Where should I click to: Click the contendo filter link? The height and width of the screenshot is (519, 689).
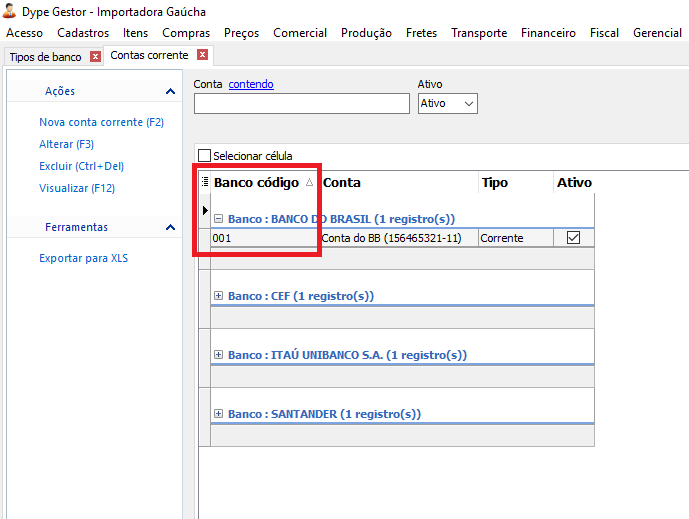[251, 84]
